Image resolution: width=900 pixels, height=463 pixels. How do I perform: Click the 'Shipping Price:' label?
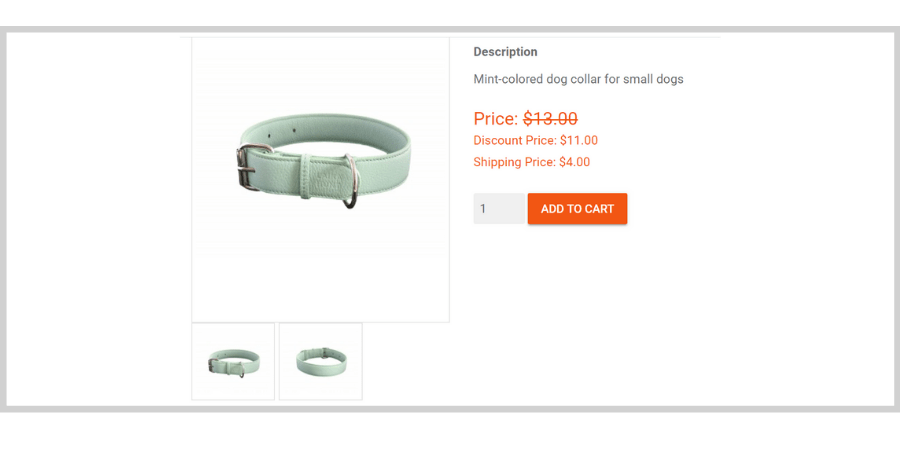coord(514,162)
